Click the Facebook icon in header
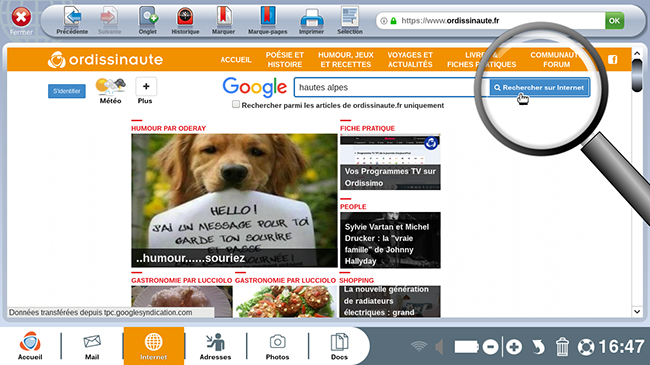 [x=613, y=60]
